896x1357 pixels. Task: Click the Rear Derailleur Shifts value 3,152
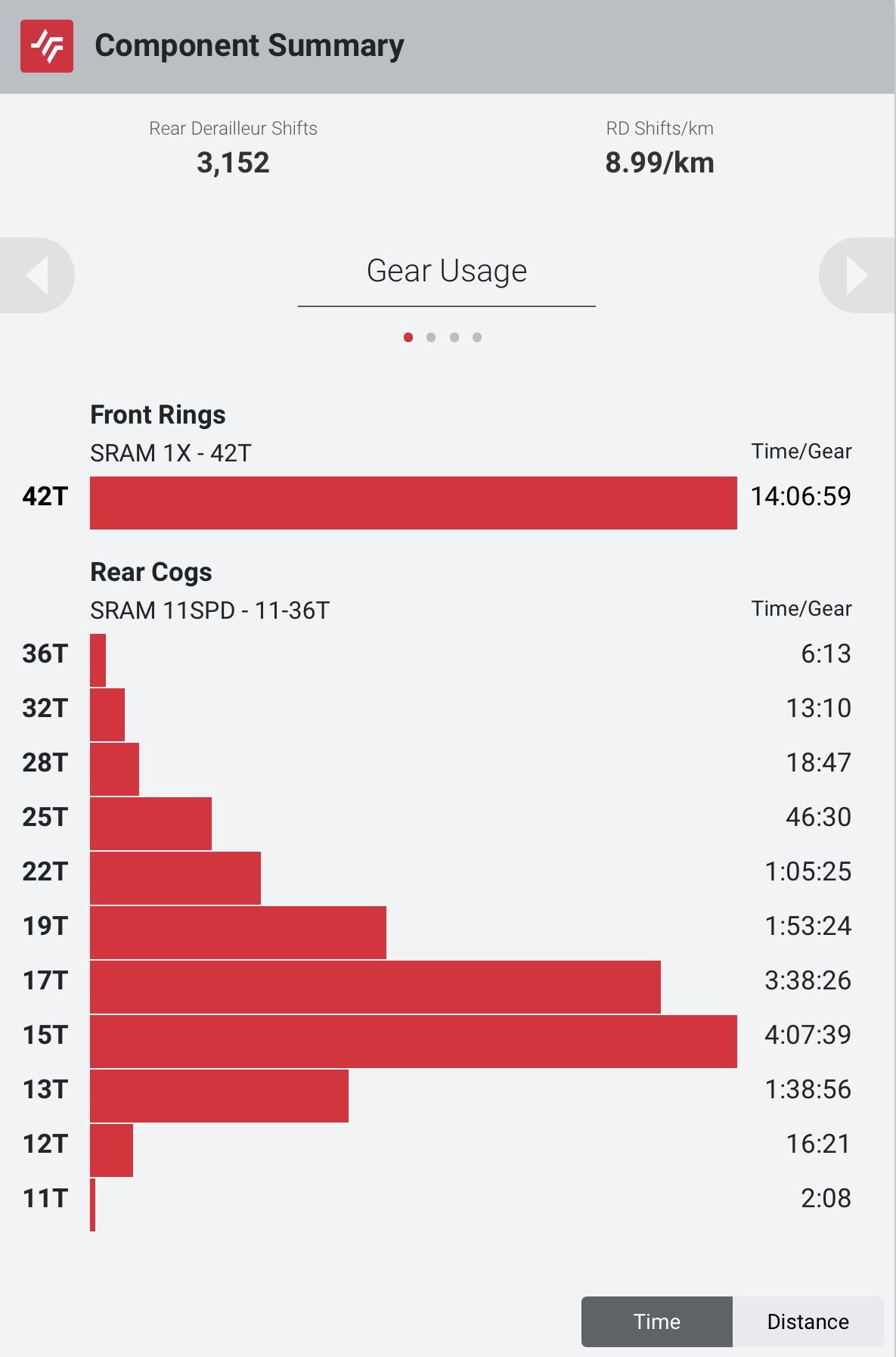click(233, 163)
